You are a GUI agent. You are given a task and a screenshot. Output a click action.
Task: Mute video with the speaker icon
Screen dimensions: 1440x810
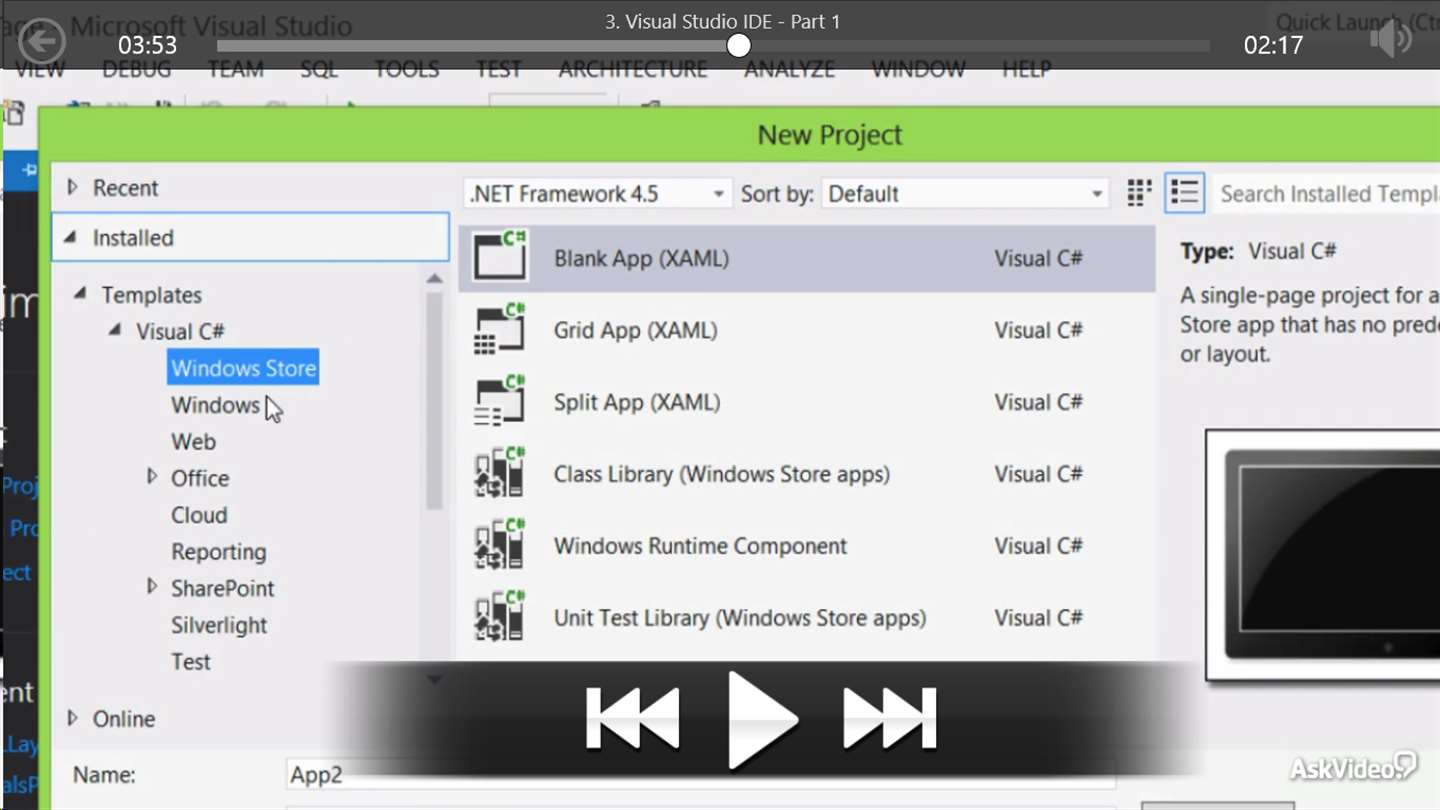pyautogui.click(x=1391, y=40)
